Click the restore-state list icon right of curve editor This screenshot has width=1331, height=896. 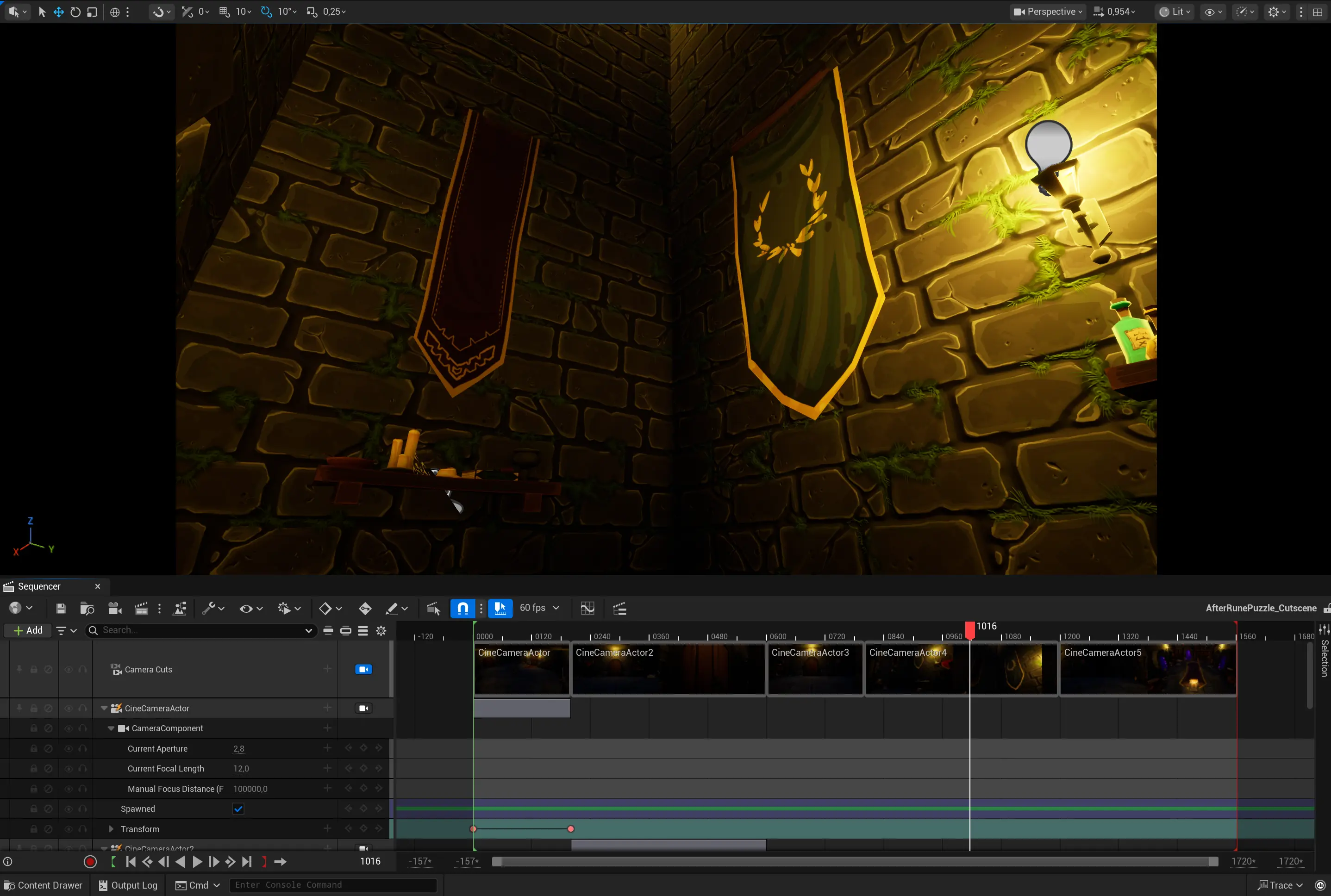coord(620,608)
